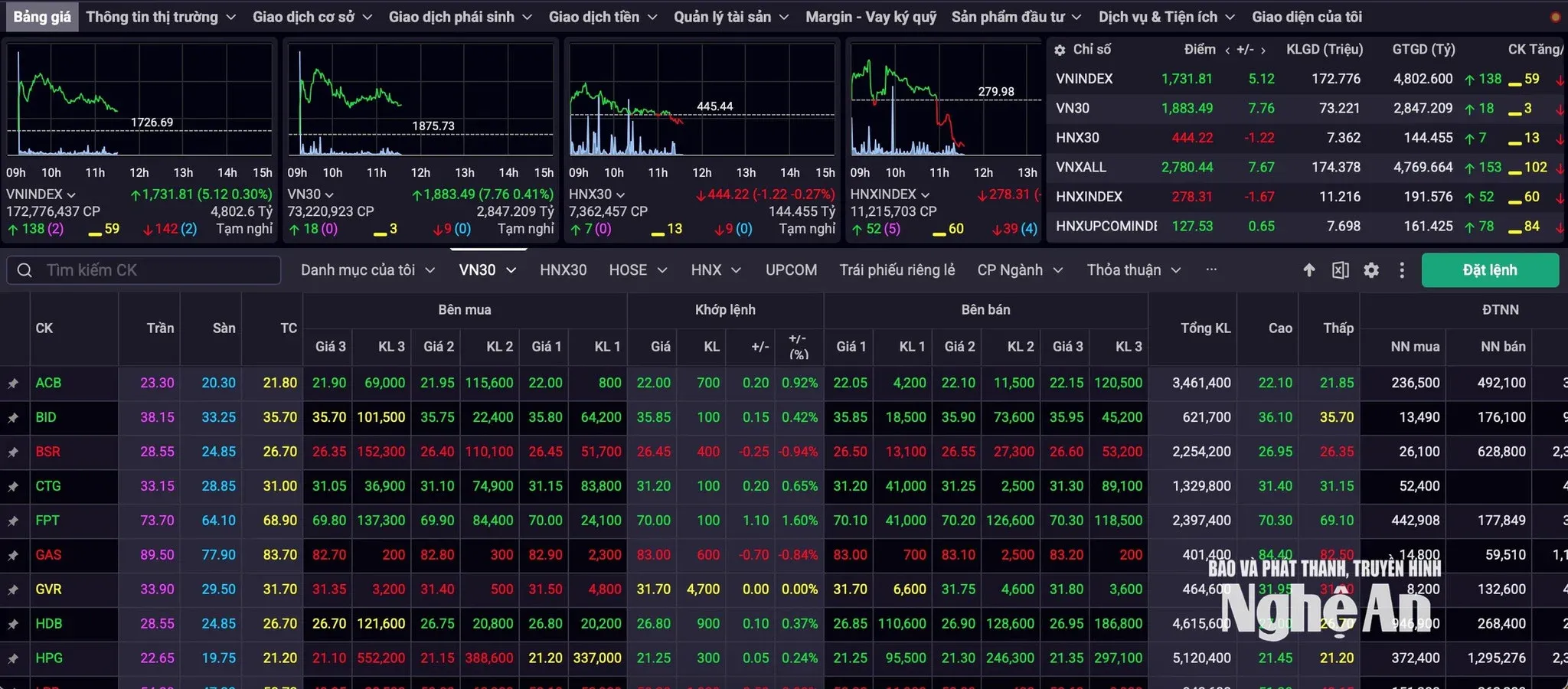Click the upward arrow icon beside Excel
The width and height of the screenshot is (1568, 689).
1309,270
